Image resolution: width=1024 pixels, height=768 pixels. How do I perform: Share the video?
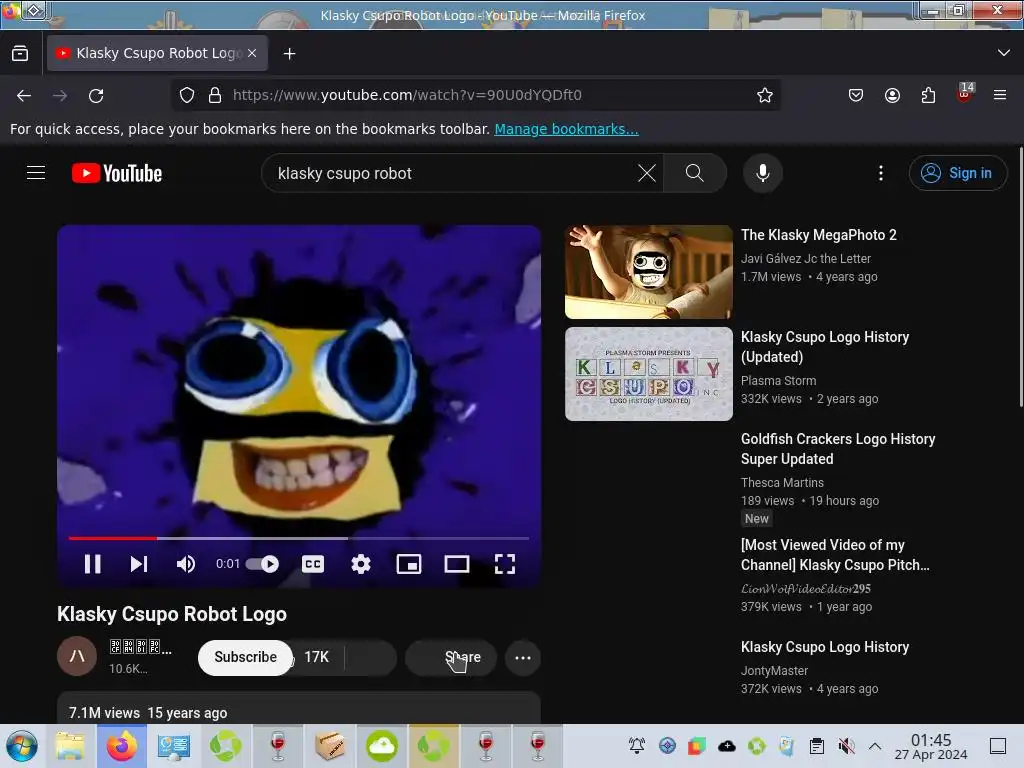[451, 657]
